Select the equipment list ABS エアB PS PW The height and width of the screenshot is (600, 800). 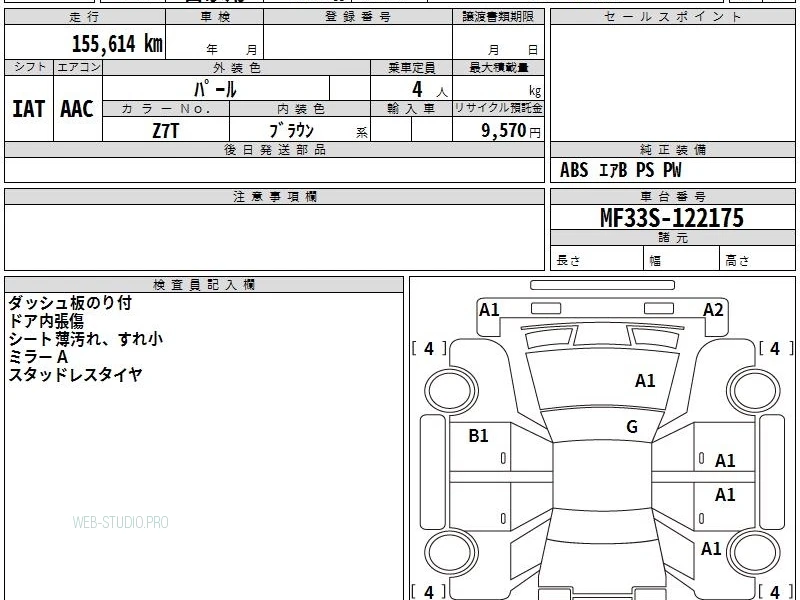click(x=620, y=170)
